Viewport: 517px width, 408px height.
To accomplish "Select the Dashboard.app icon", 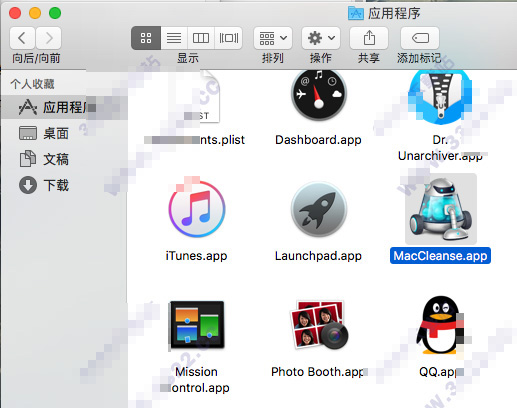I will [319, 95].
